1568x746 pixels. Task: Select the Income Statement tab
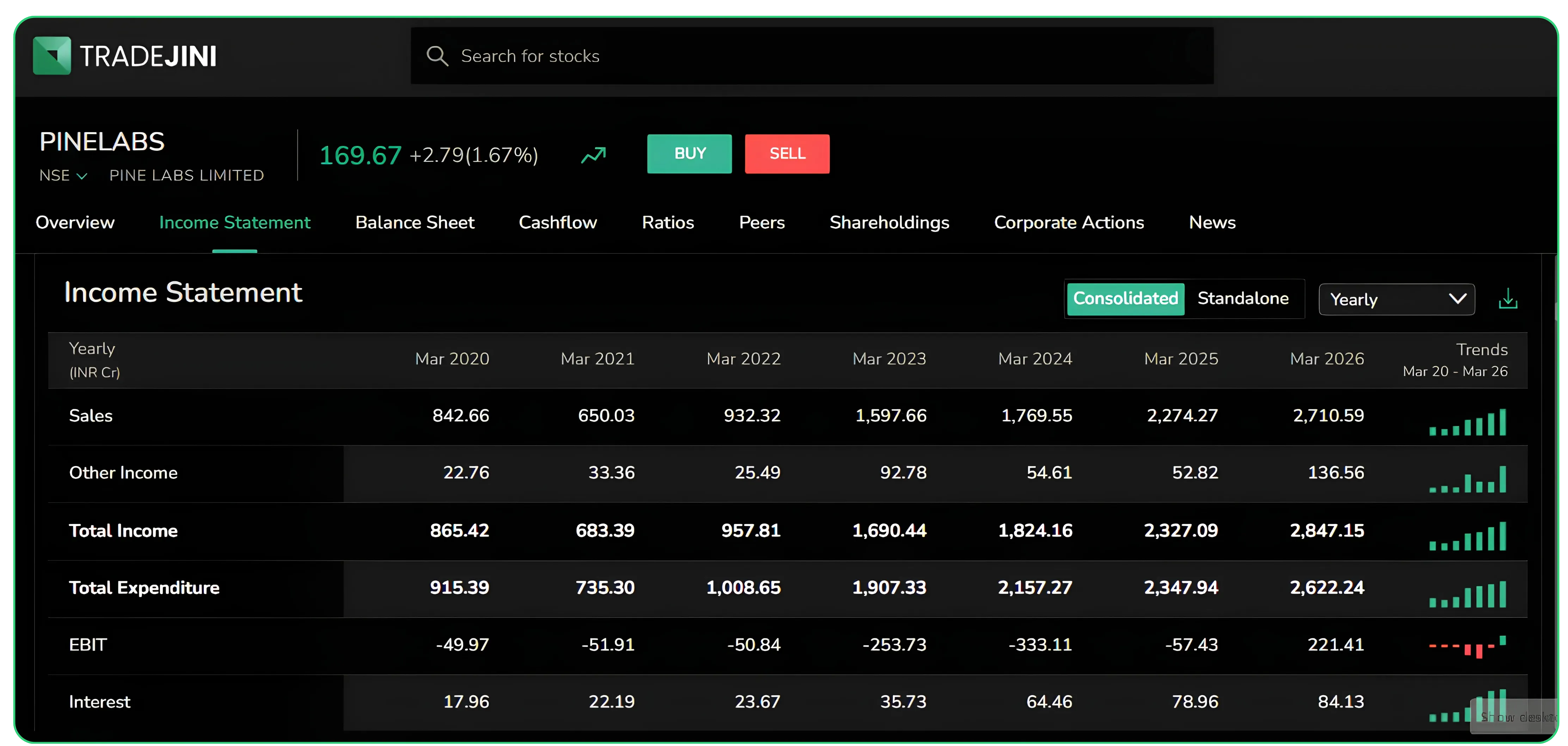[234, 222]
